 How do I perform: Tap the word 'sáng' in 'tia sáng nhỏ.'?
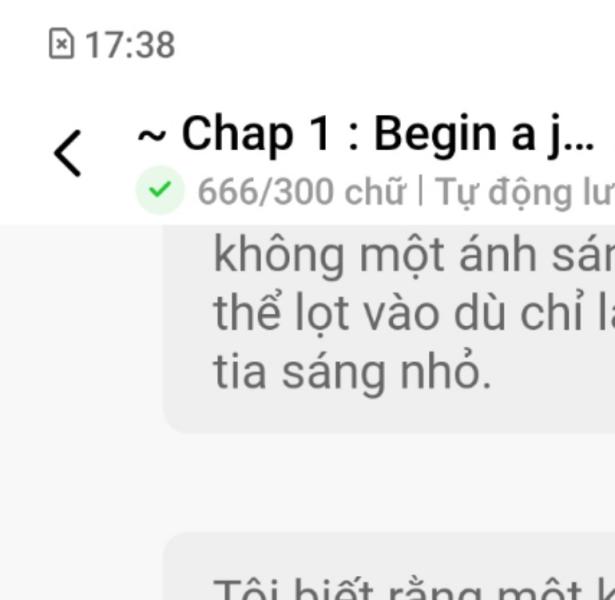coord(333,373)
